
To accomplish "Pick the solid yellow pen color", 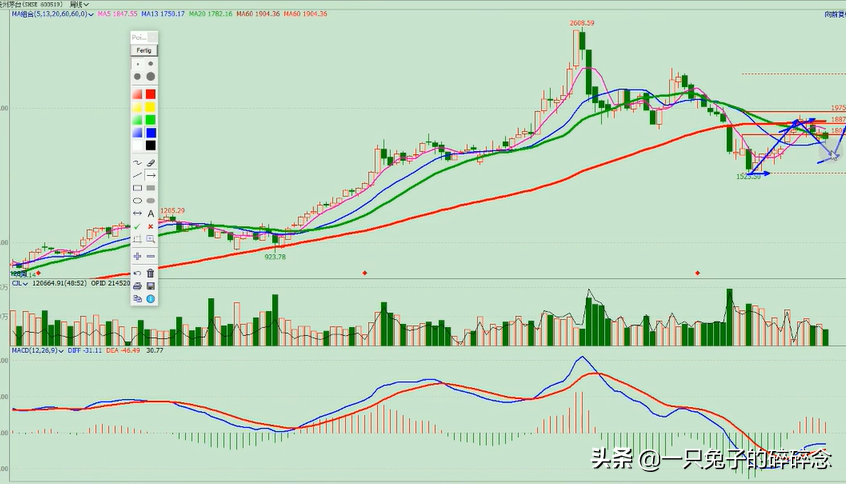I will pyautogui.click(x=151, y=107).
